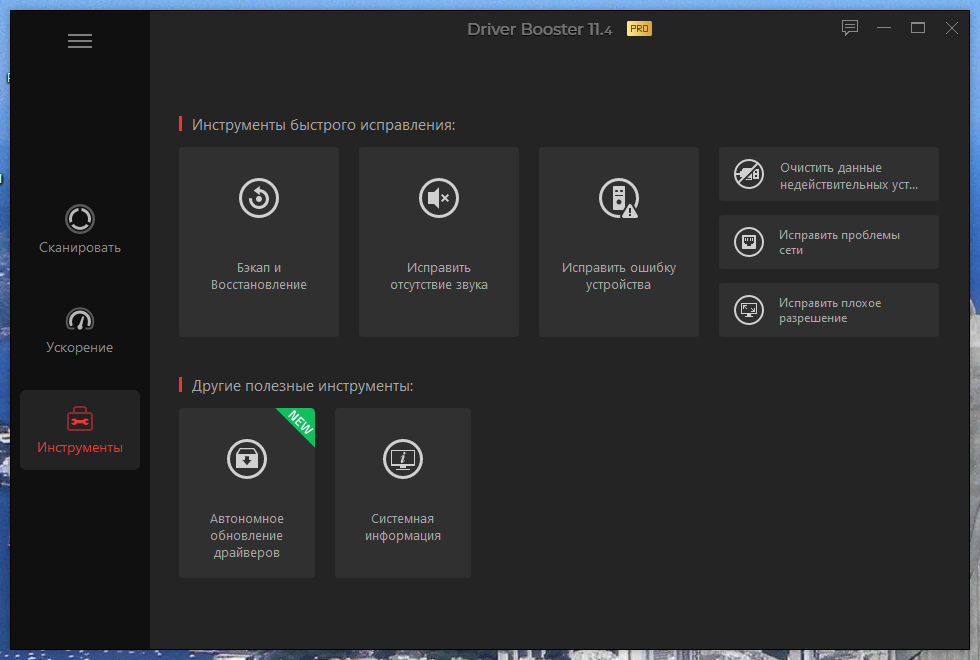Click the muted speaker icon

[439, 198]
